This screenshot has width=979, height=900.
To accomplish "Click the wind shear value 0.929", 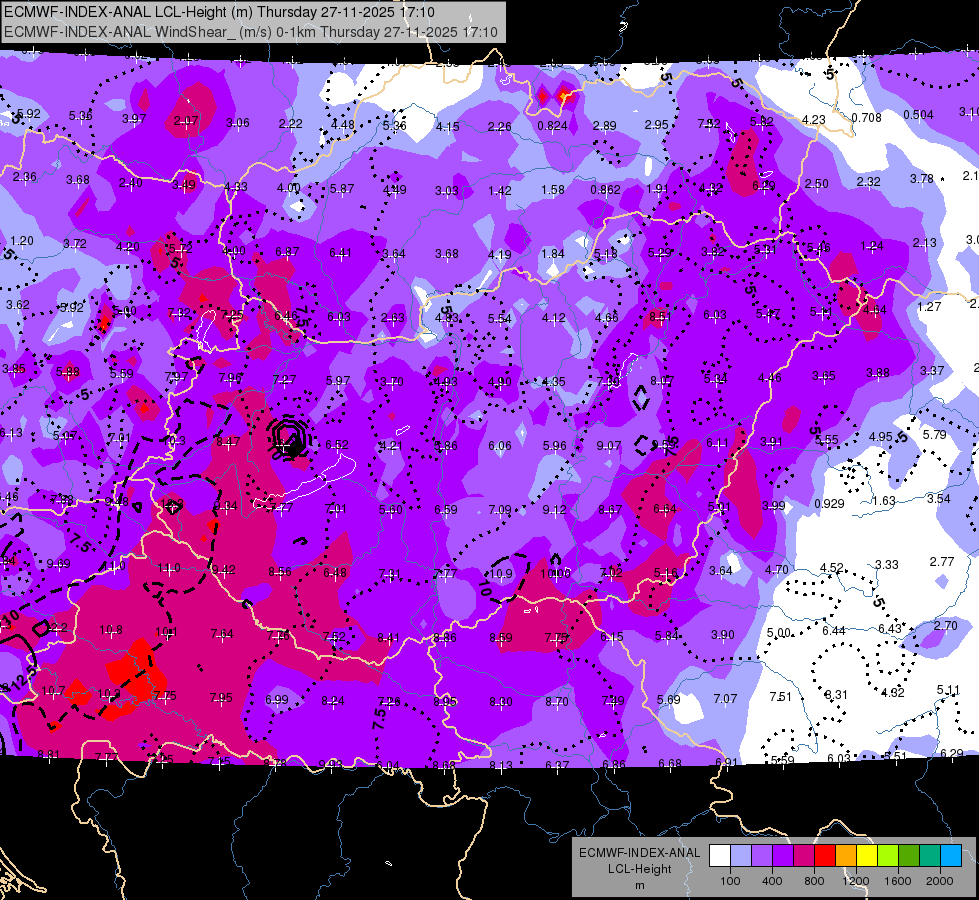I will pos(829,503).
